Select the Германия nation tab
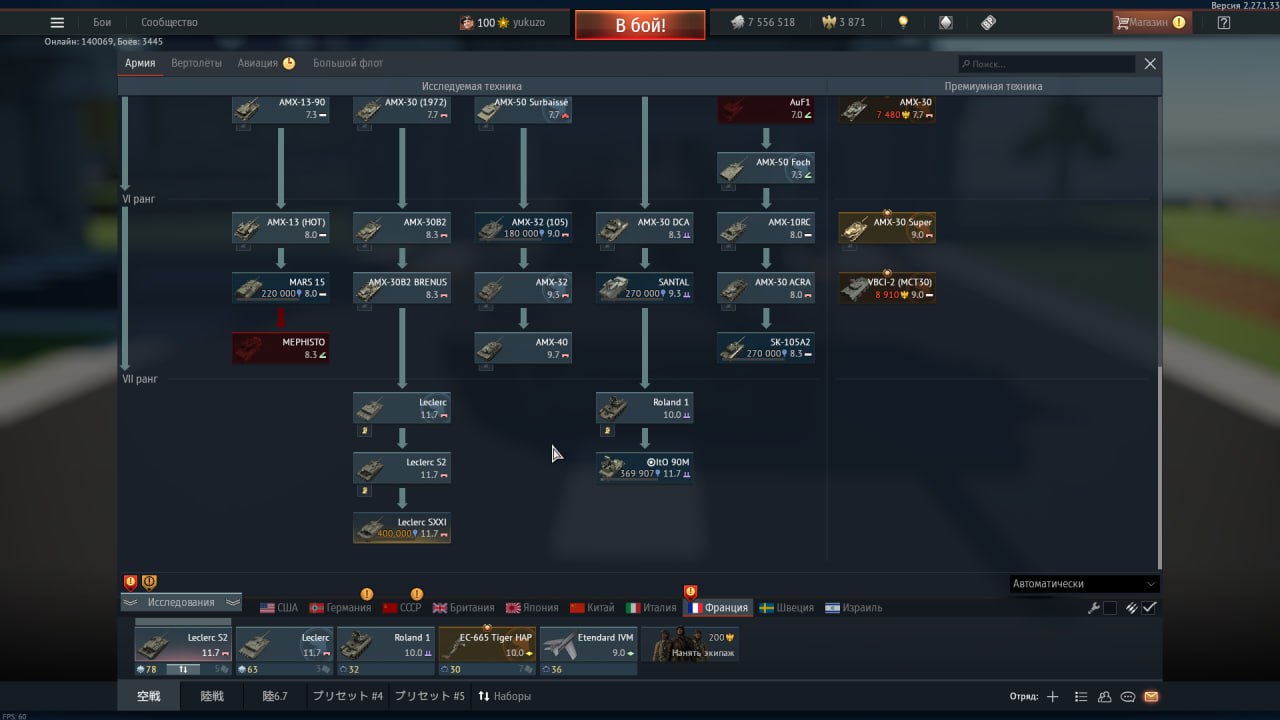The height and width of the screenshot is (720, 1280). click(340, 608)
